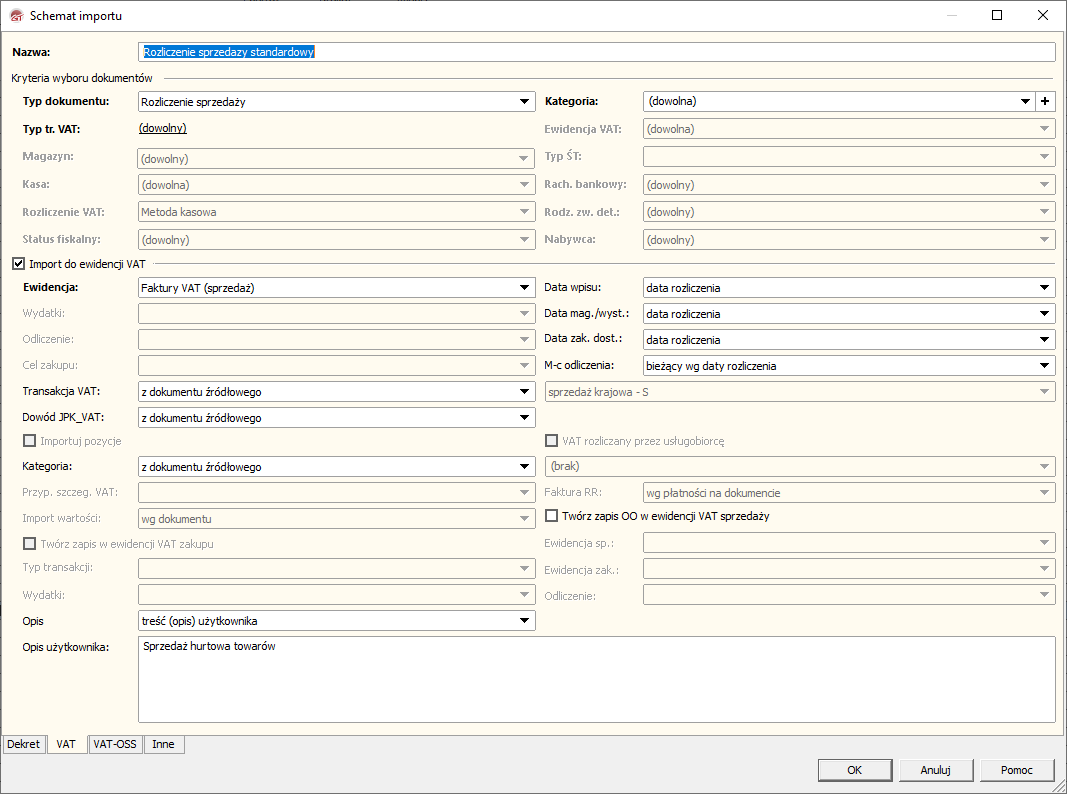
Task: Switch to the VAT-OSS tab
Action: coord(115,744)
